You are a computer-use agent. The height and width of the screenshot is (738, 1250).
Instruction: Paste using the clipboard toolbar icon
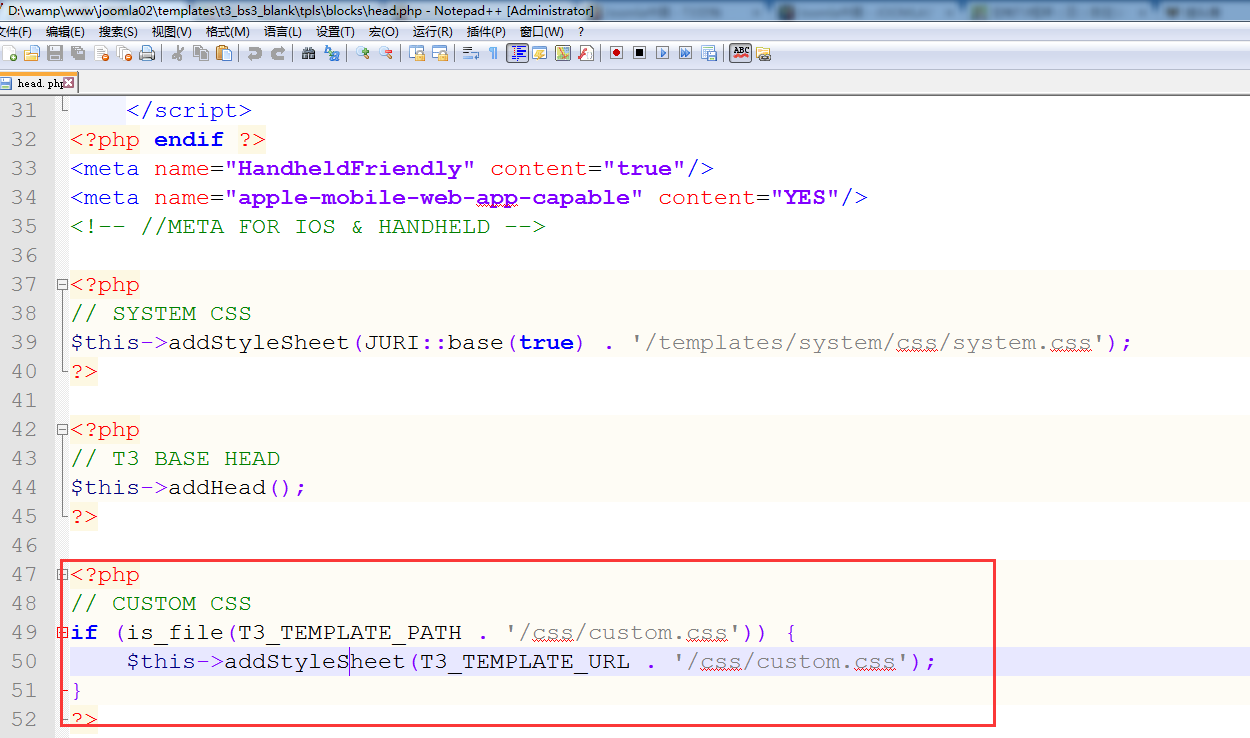tap(224, 53)
